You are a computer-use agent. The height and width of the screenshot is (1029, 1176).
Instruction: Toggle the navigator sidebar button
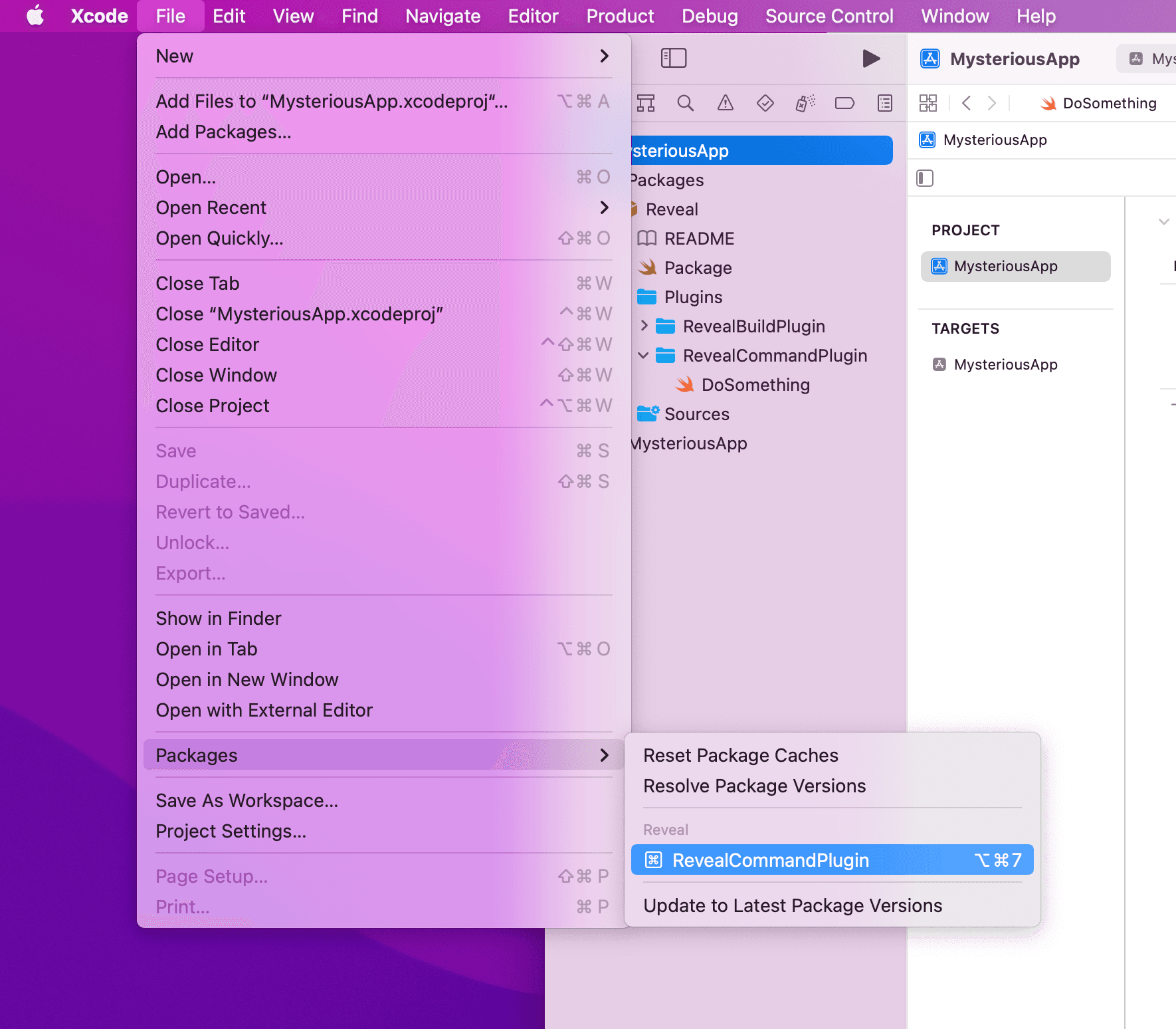coord(674,58)
